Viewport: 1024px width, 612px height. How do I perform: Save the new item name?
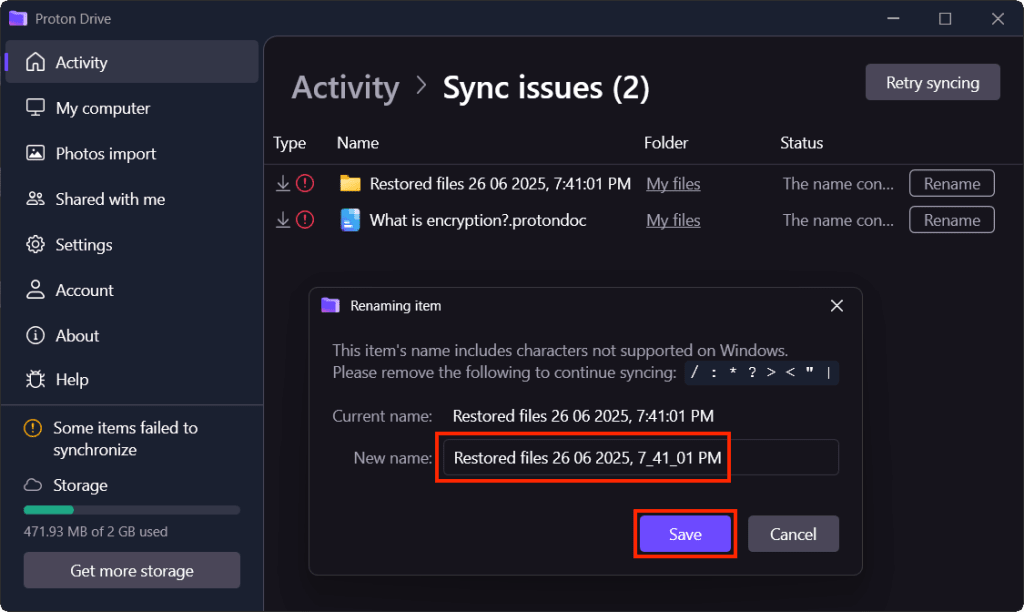coord(685,534)
